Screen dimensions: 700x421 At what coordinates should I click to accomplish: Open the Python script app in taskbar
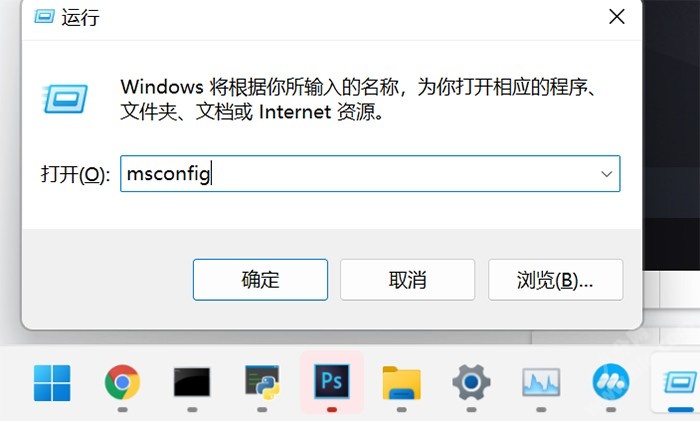click(262, 383)
